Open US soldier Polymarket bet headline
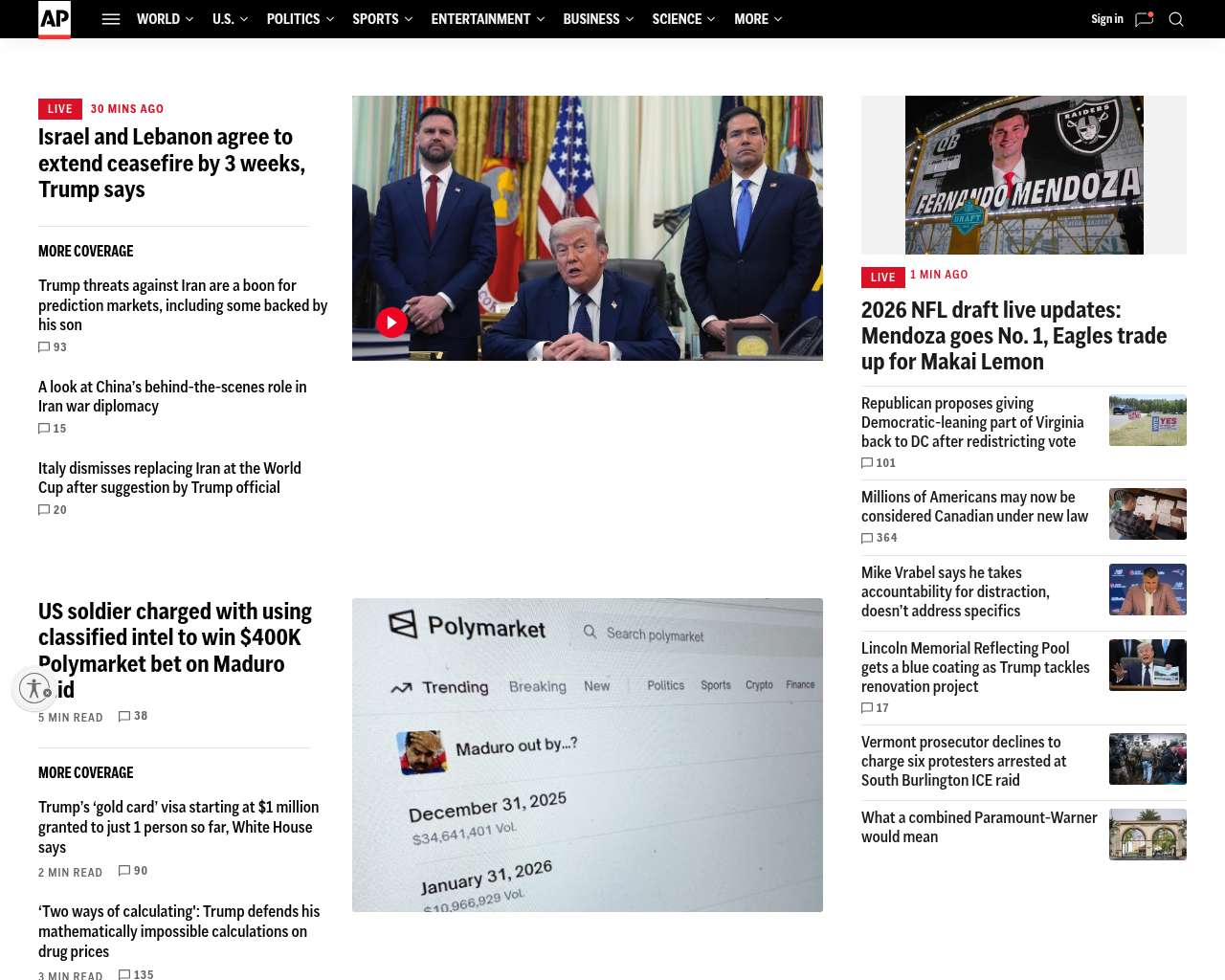 [x=175, y=650]
